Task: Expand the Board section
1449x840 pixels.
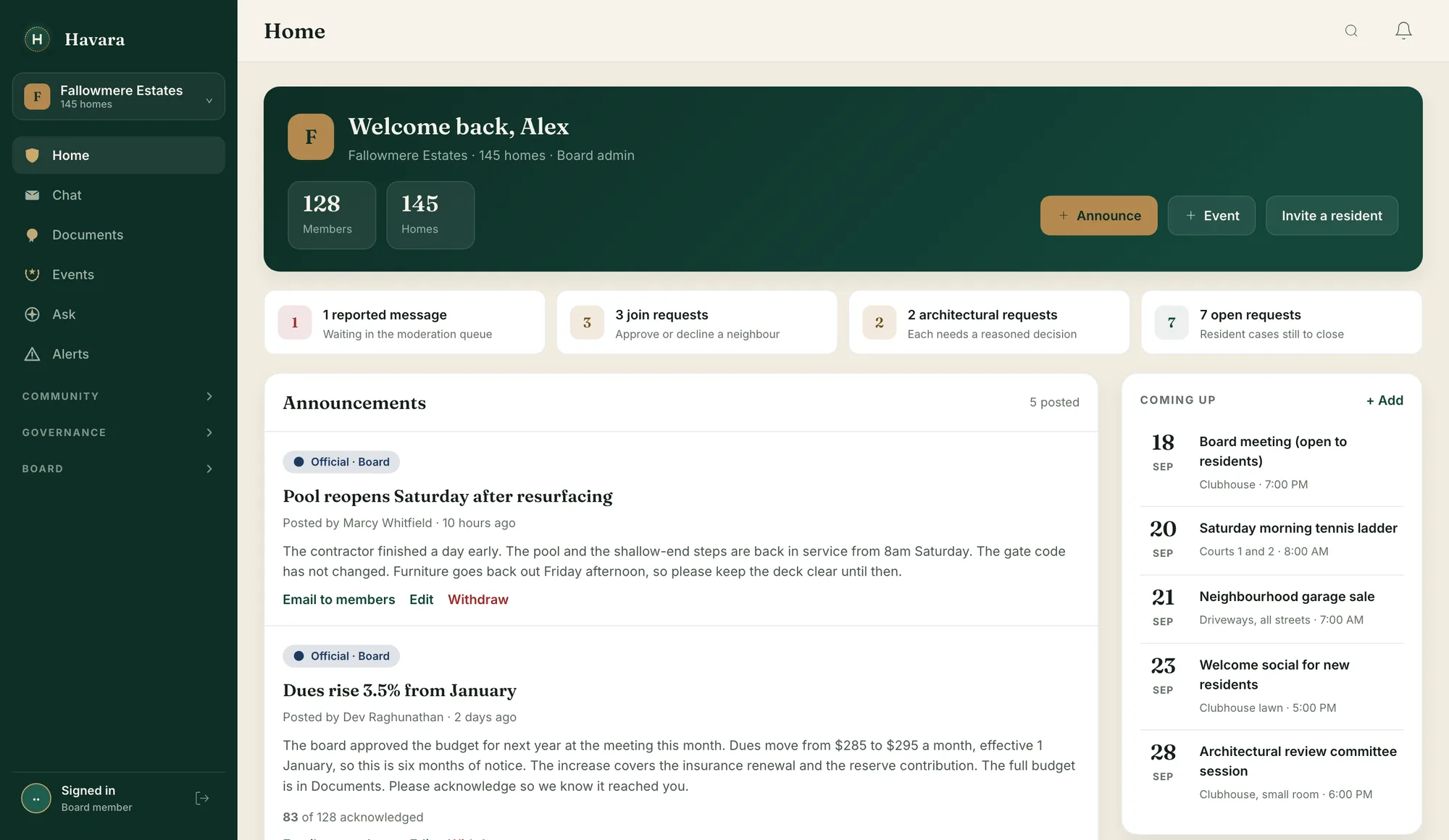Action: pos(119,469)
